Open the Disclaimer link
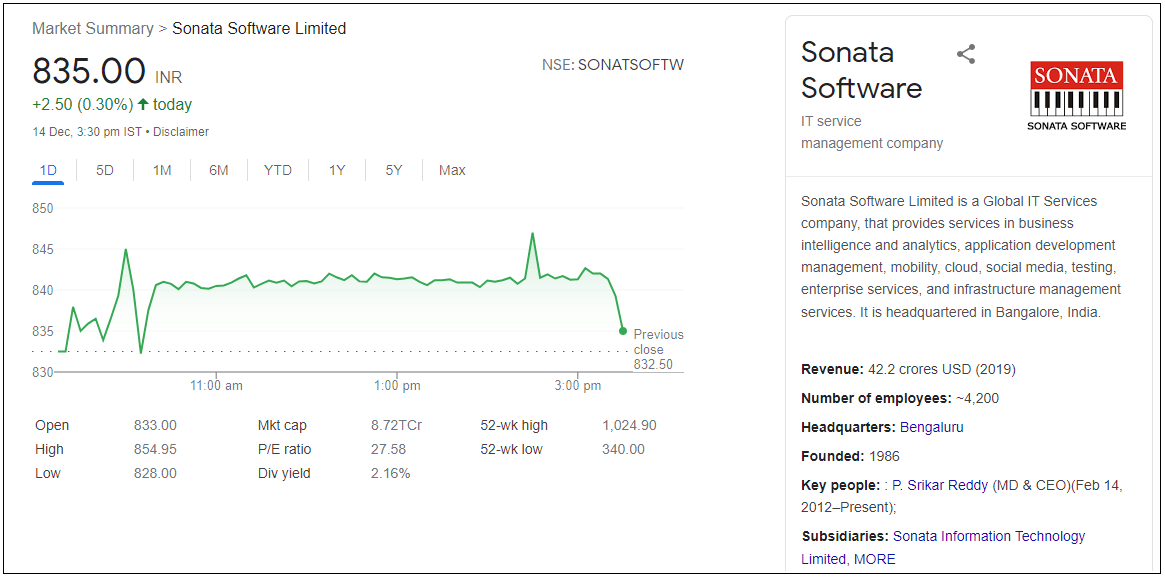The width and height of the screenshot is (1165, 579). [x=181, y=132]
